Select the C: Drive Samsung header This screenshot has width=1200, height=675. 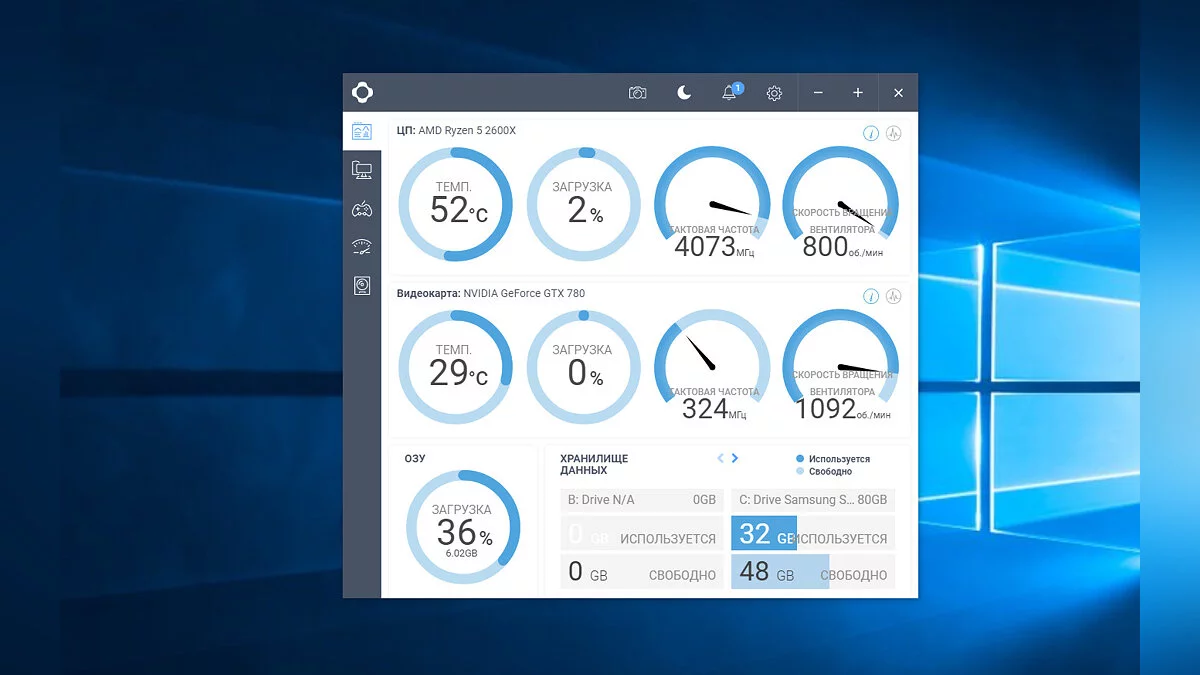coord(813,499)
